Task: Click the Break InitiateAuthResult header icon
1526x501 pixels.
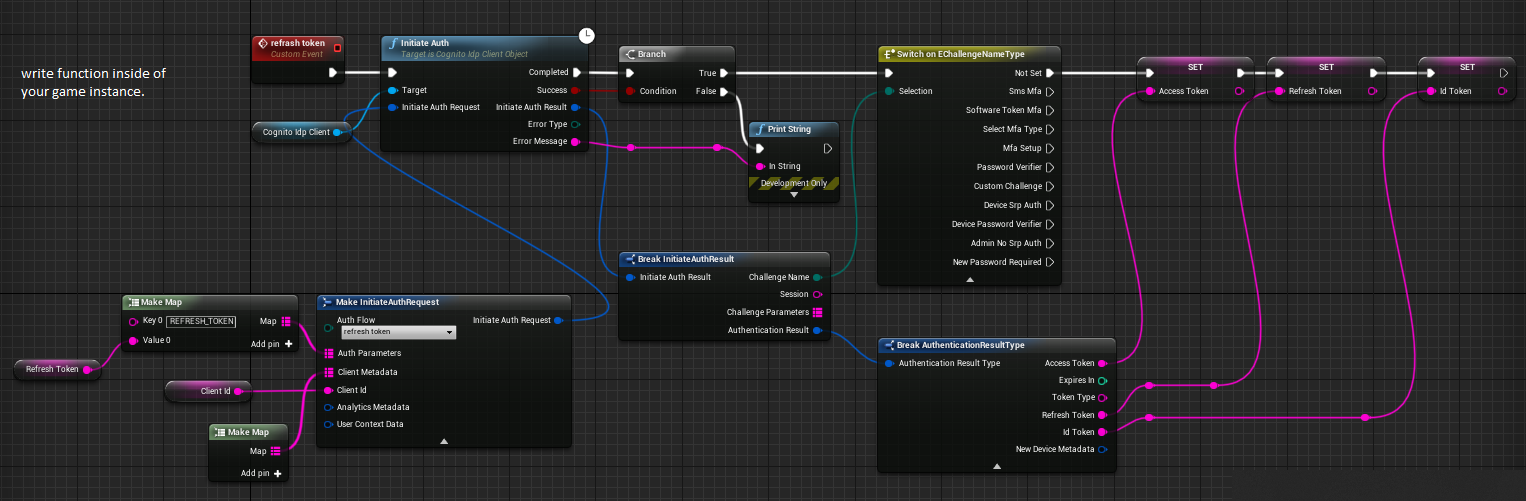Action: [x=629, y=259]
